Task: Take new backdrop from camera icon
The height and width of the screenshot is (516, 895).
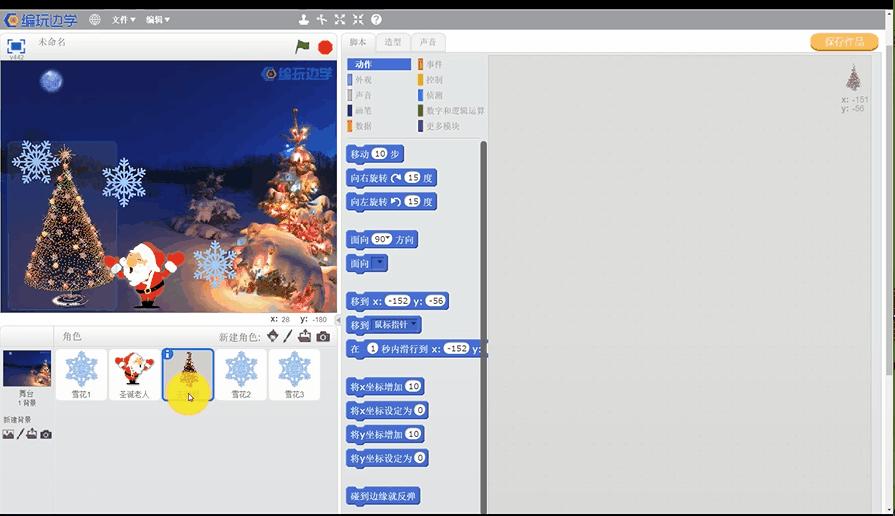Action: pyautogui.click(x=46, y=434)
